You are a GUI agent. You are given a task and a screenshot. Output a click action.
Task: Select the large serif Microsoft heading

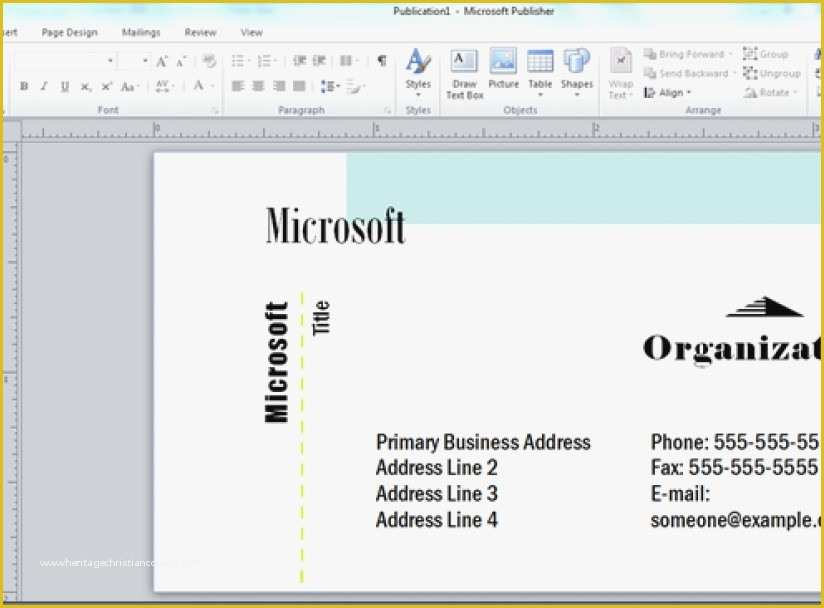(x=335, y=226)
